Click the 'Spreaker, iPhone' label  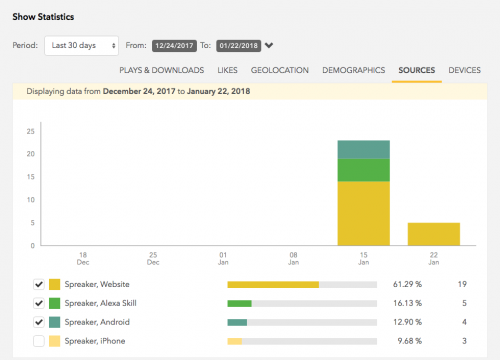[95, 341]
